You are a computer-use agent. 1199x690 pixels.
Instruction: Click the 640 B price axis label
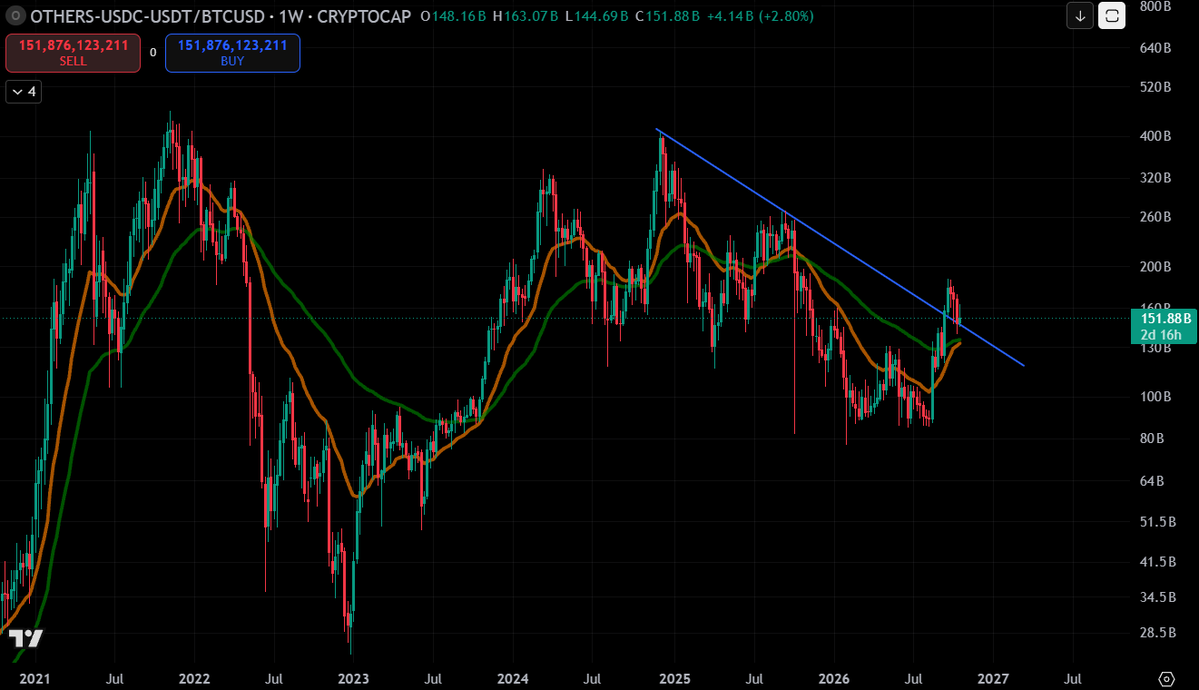pyautogui.click(x=1155, y=48)
